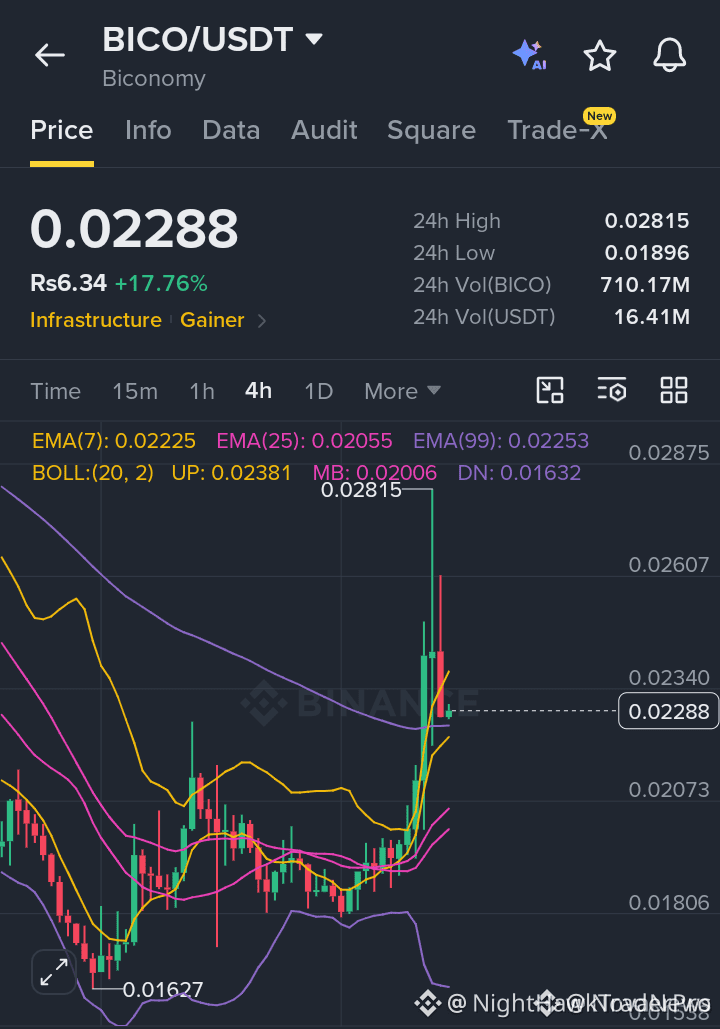The width and height of the screenshot is (720, 1029).
Task: Click the +17.76% change value
Action: coord(161,284)
